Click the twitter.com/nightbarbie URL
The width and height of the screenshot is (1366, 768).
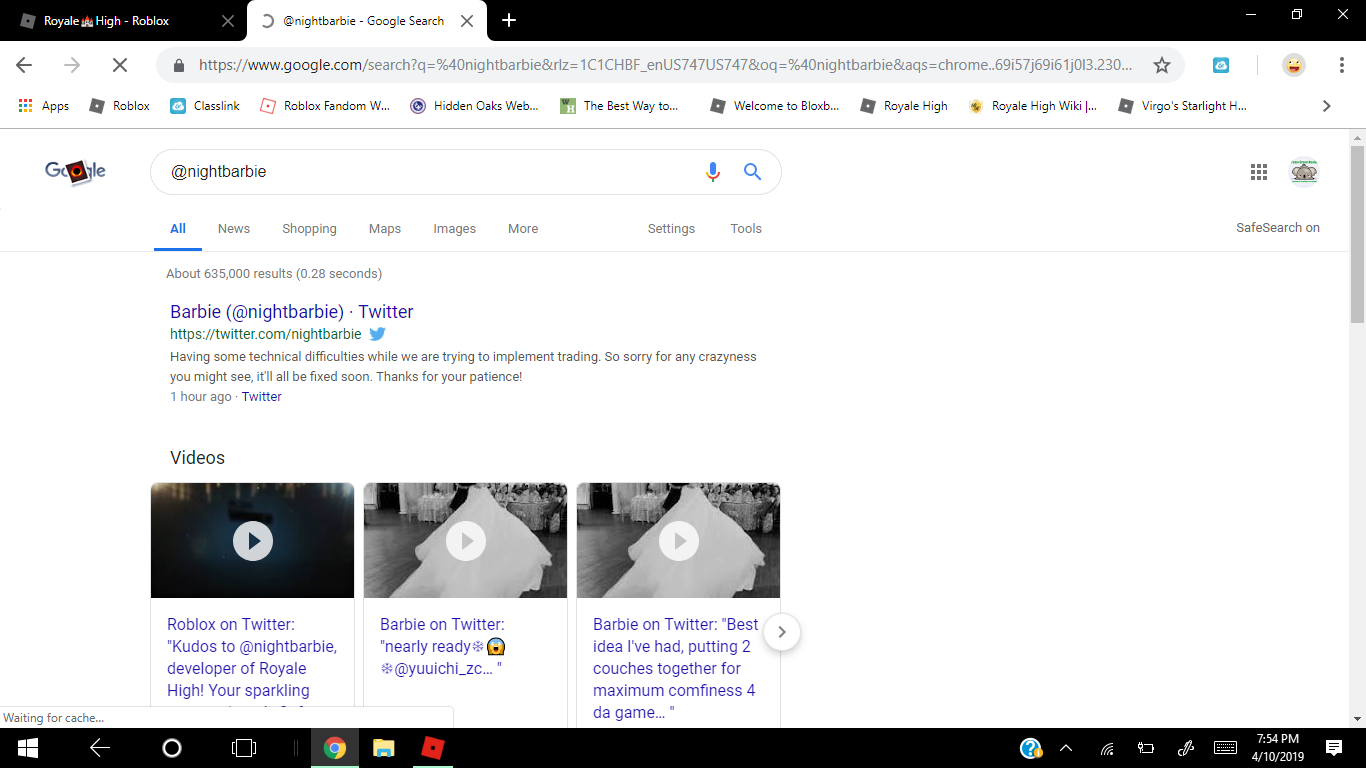pos(266,334)
